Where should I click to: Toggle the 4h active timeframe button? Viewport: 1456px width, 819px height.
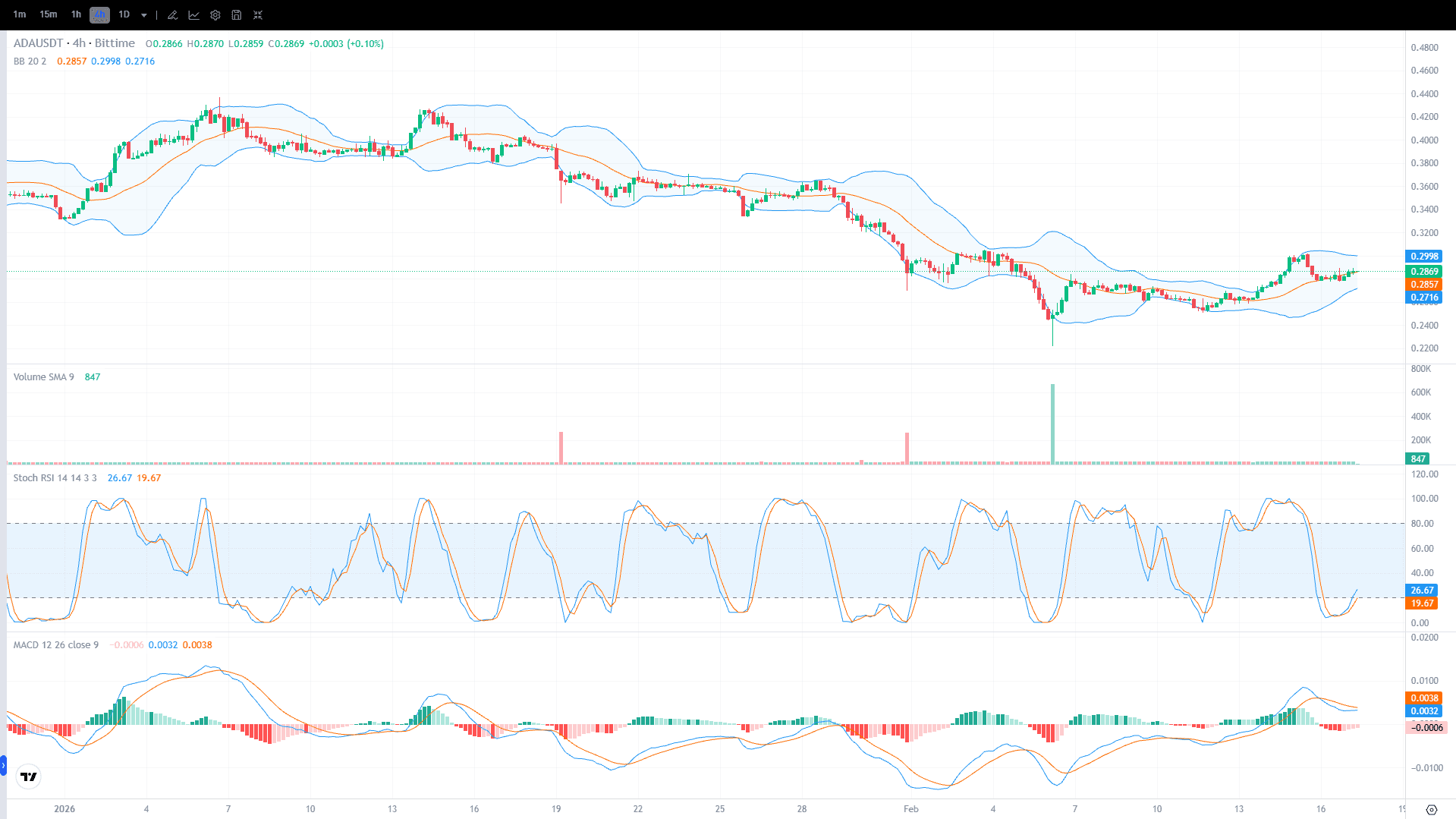point(99,14)
